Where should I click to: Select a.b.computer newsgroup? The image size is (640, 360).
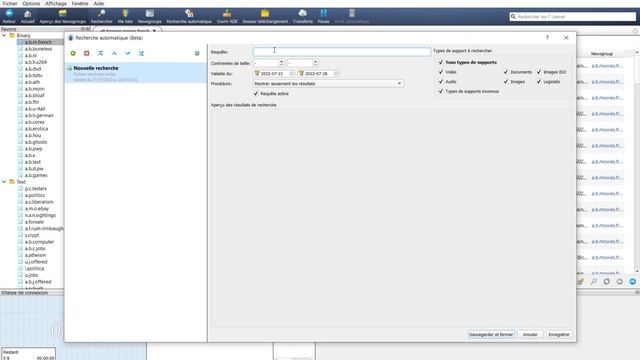coord(39,242)
